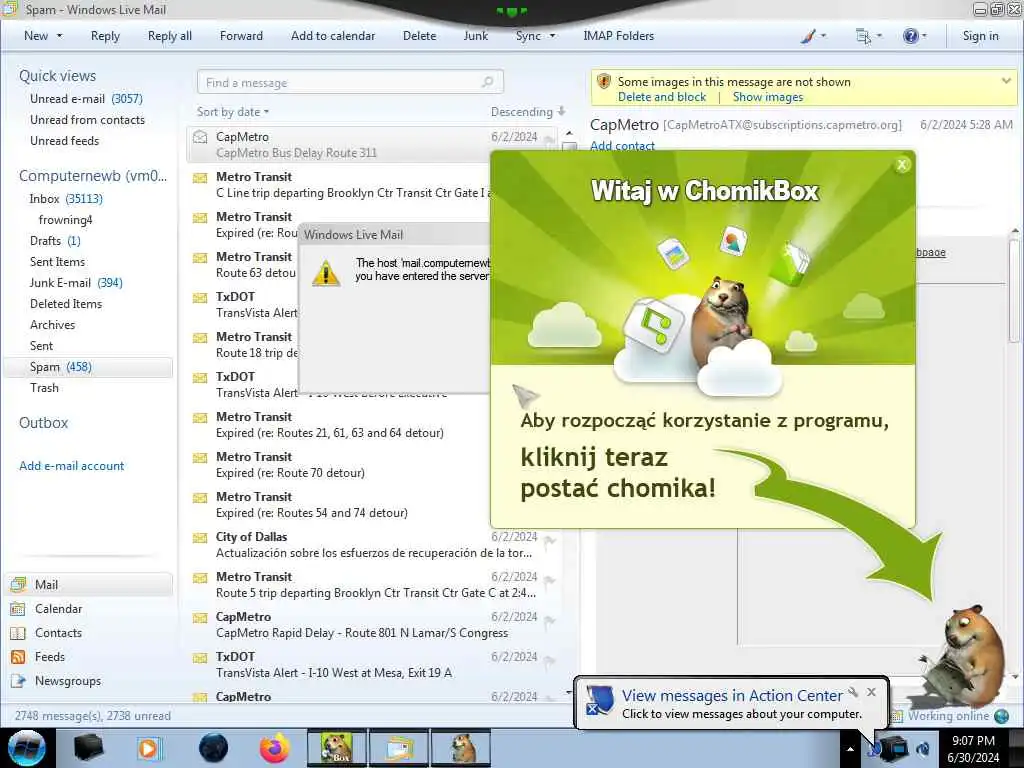Toggle Descending sort order
Viewport: 1024px width, 768px height.
[528, 112]
